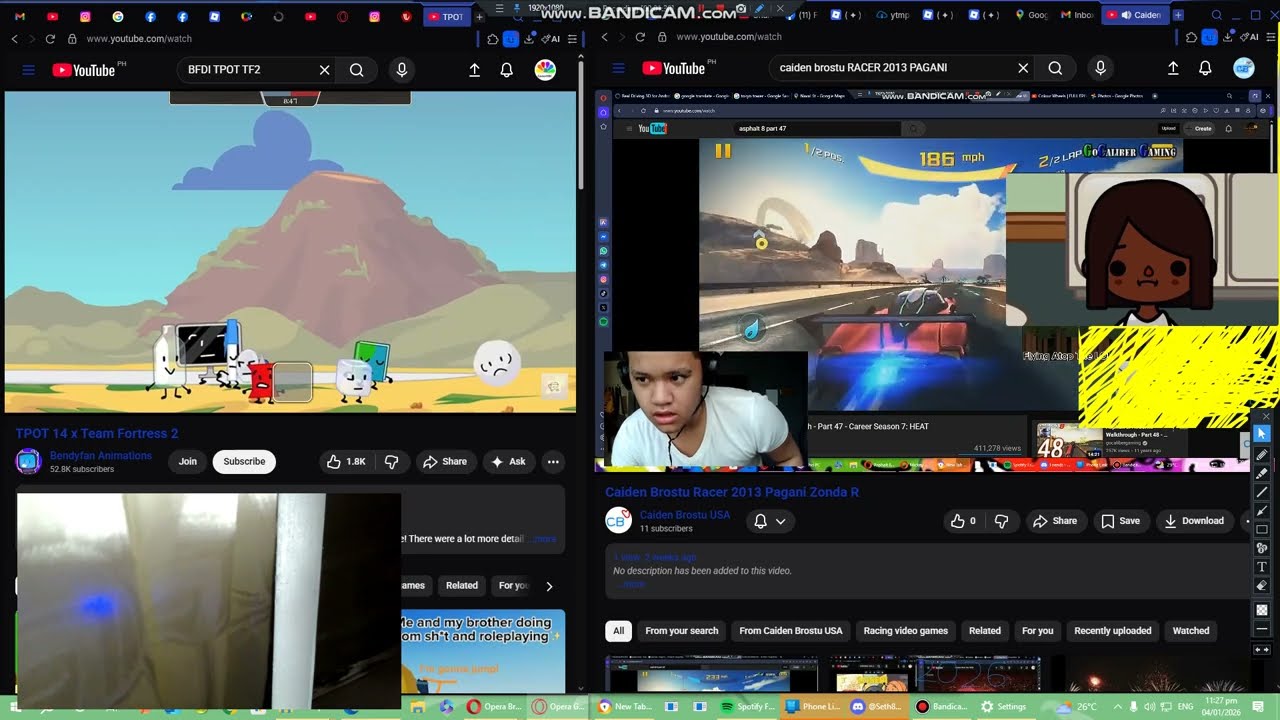
Task: Click the TPOT 14 video player
Action: point(290,252)
